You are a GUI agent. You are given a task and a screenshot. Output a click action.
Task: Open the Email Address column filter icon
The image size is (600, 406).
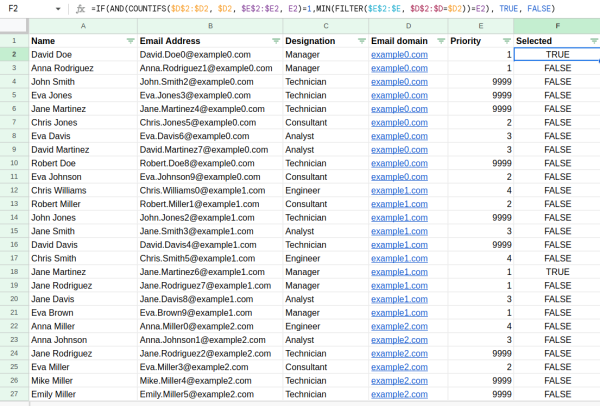276,41
